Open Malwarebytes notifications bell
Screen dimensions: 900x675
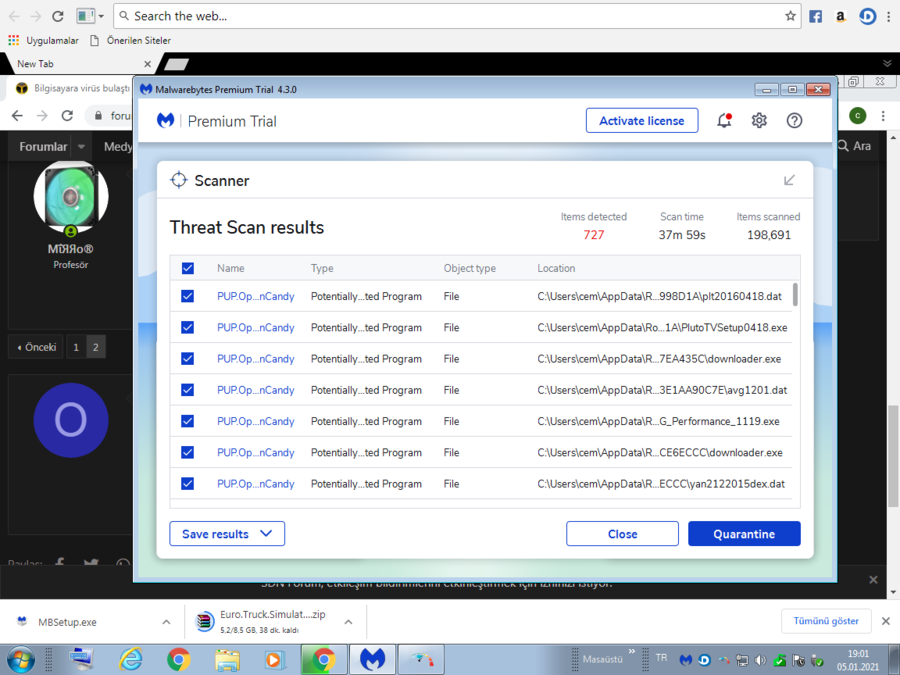724,121
